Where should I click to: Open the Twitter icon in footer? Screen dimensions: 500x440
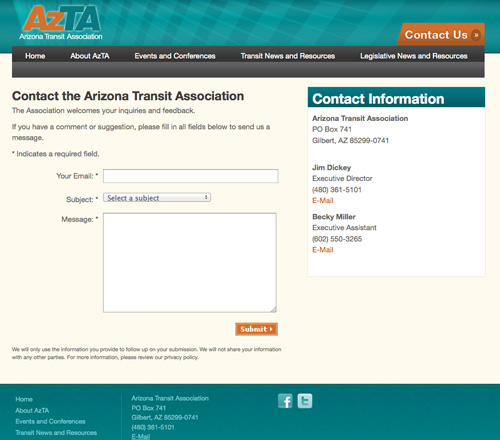click(x=305, y=401)
